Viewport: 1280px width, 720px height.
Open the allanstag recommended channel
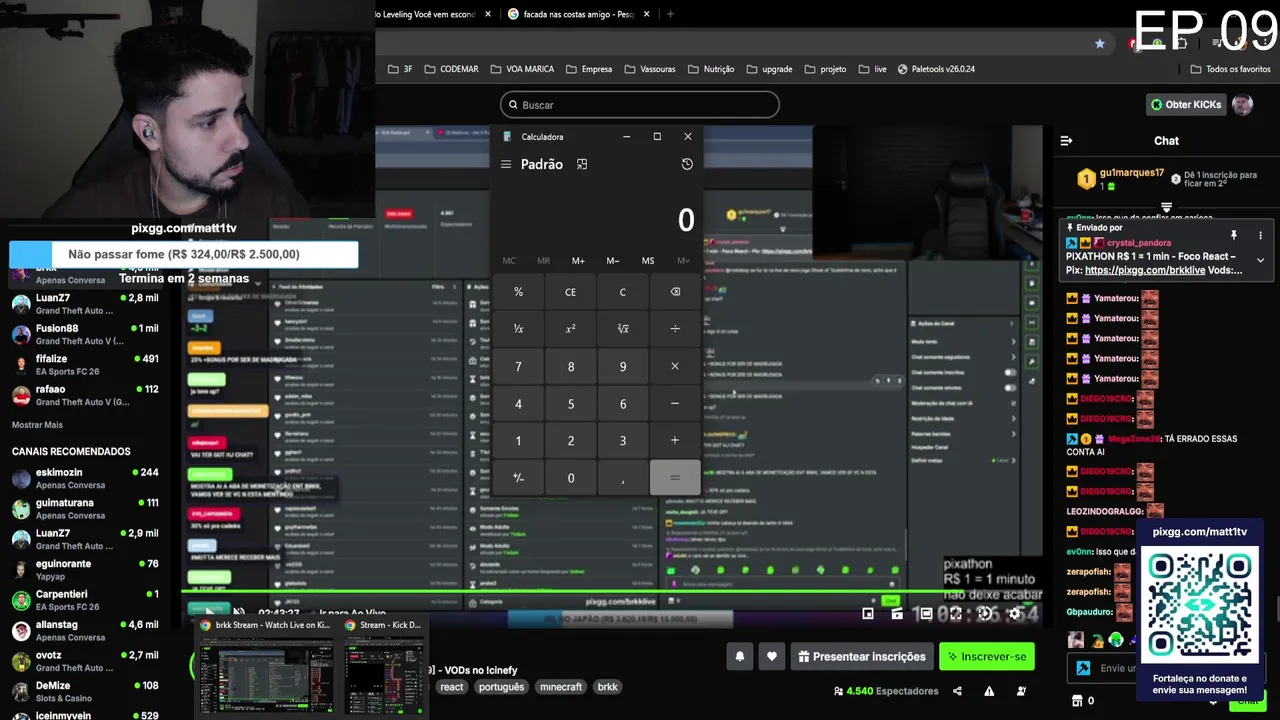tap(85, 630)
